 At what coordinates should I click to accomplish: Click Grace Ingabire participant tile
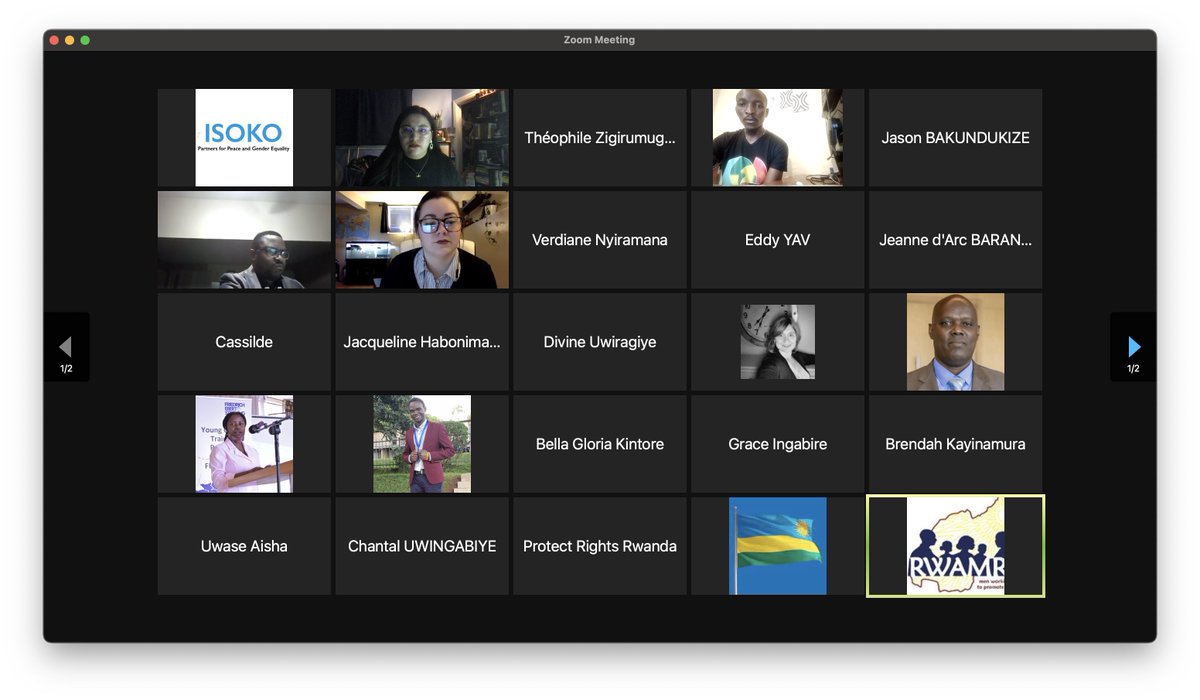[x=778, y=444]
